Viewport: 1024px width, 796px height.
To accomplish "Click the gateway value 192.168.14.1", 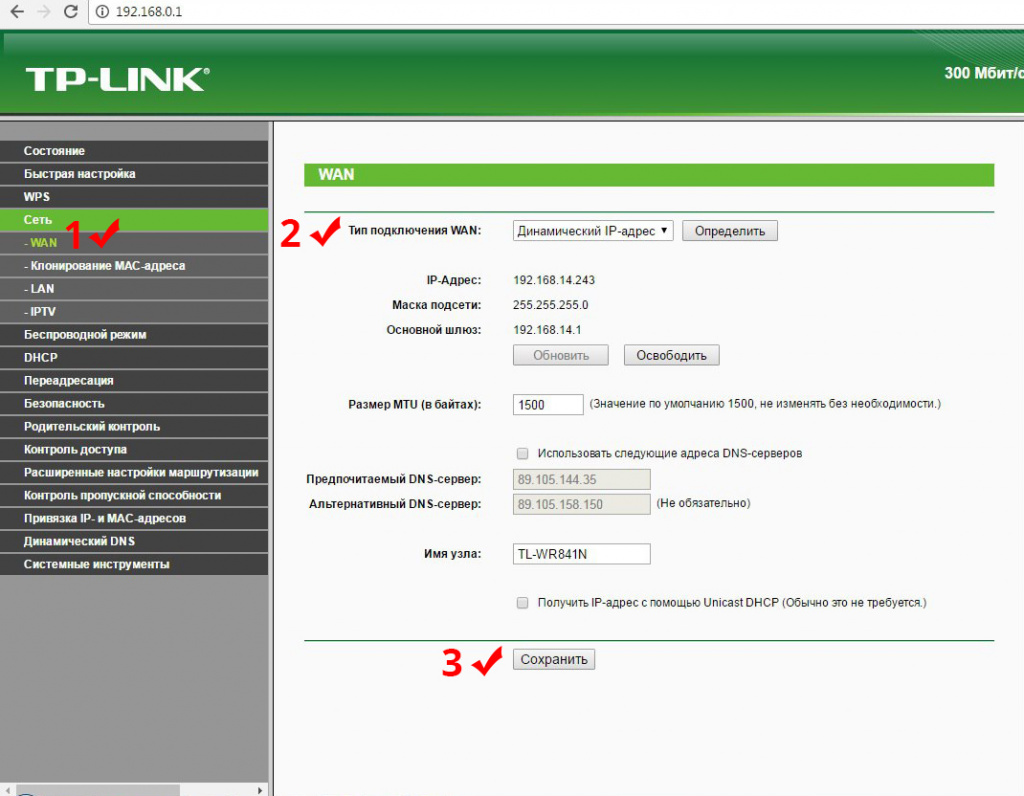I will pos(547,330).
